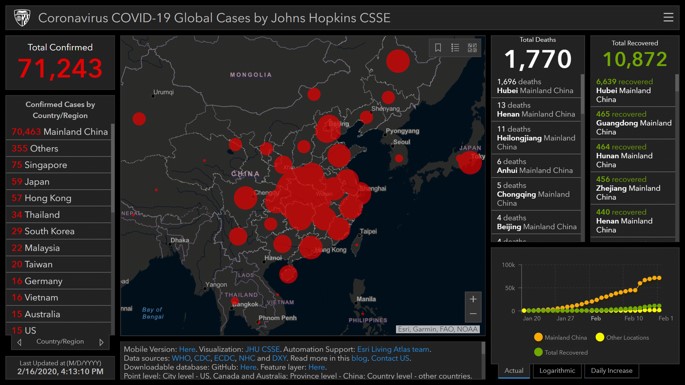Click the orange Mainland China legend swatch
Viewport: 685px width, 385px height.
tap(538, 337)
